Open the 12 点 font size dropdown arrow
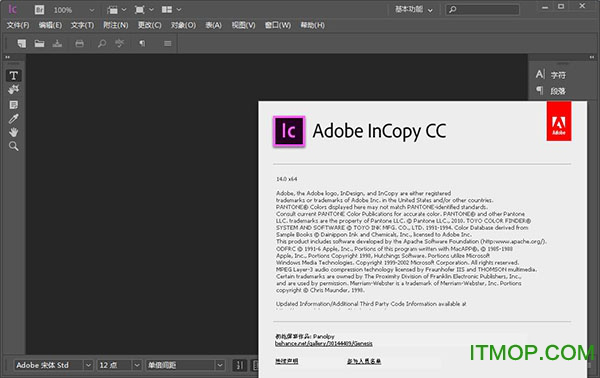600x378 pixels. point(137,365)
